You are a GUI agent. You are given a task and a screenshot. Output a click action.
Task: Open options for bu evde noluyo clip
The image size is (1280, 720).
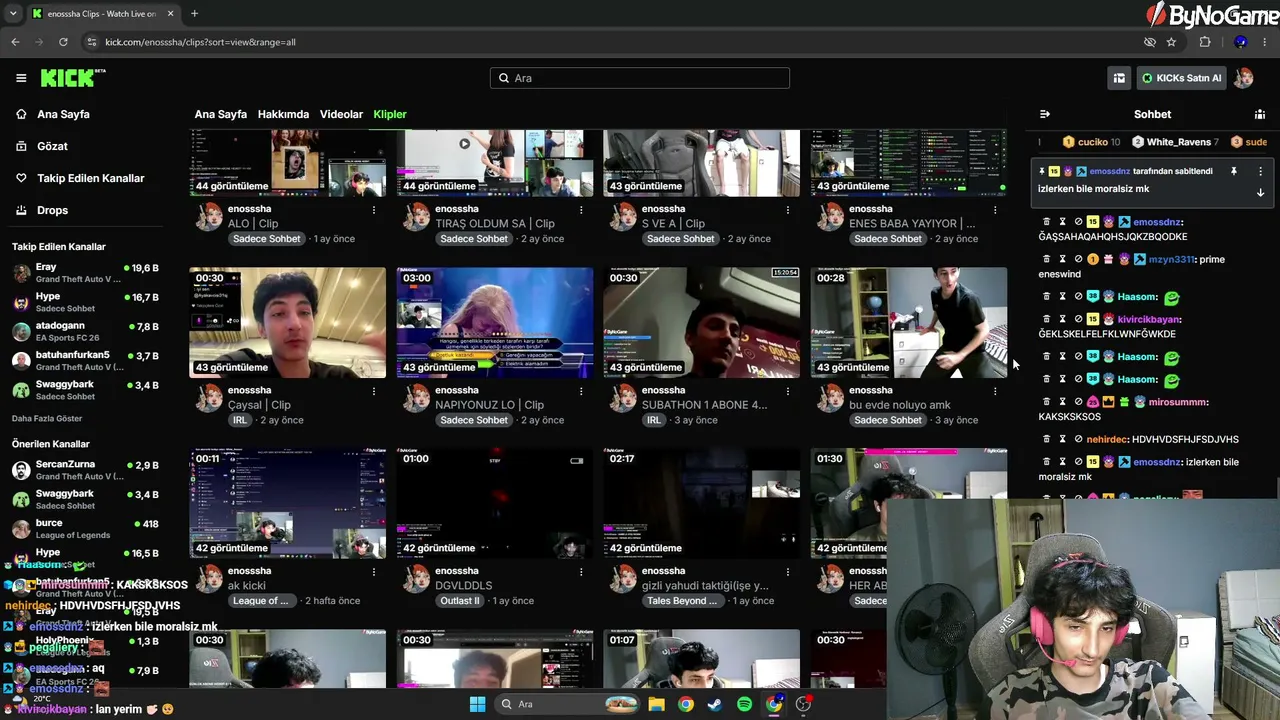click(x=995, y=391)
